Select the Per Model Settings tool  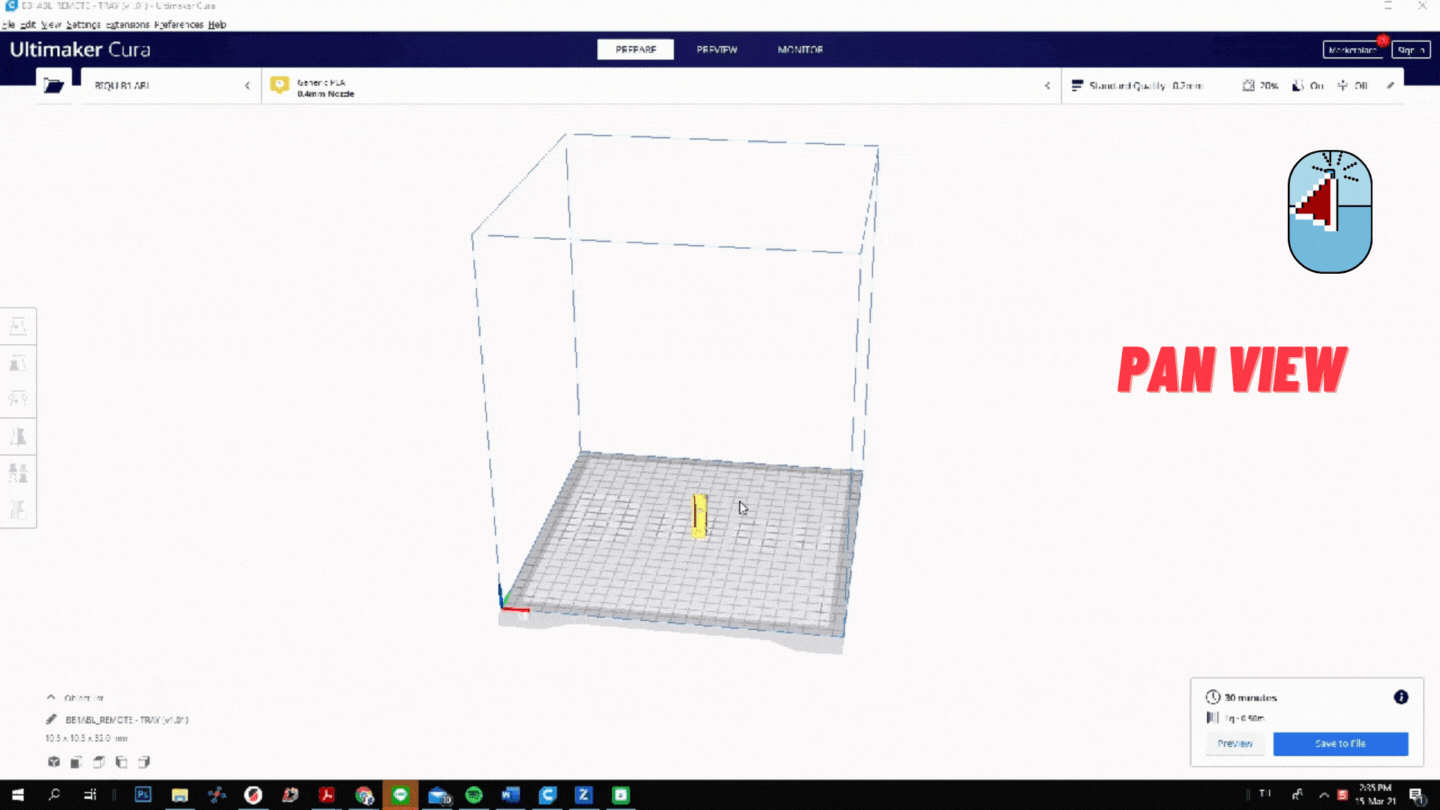tap(18, 473)
